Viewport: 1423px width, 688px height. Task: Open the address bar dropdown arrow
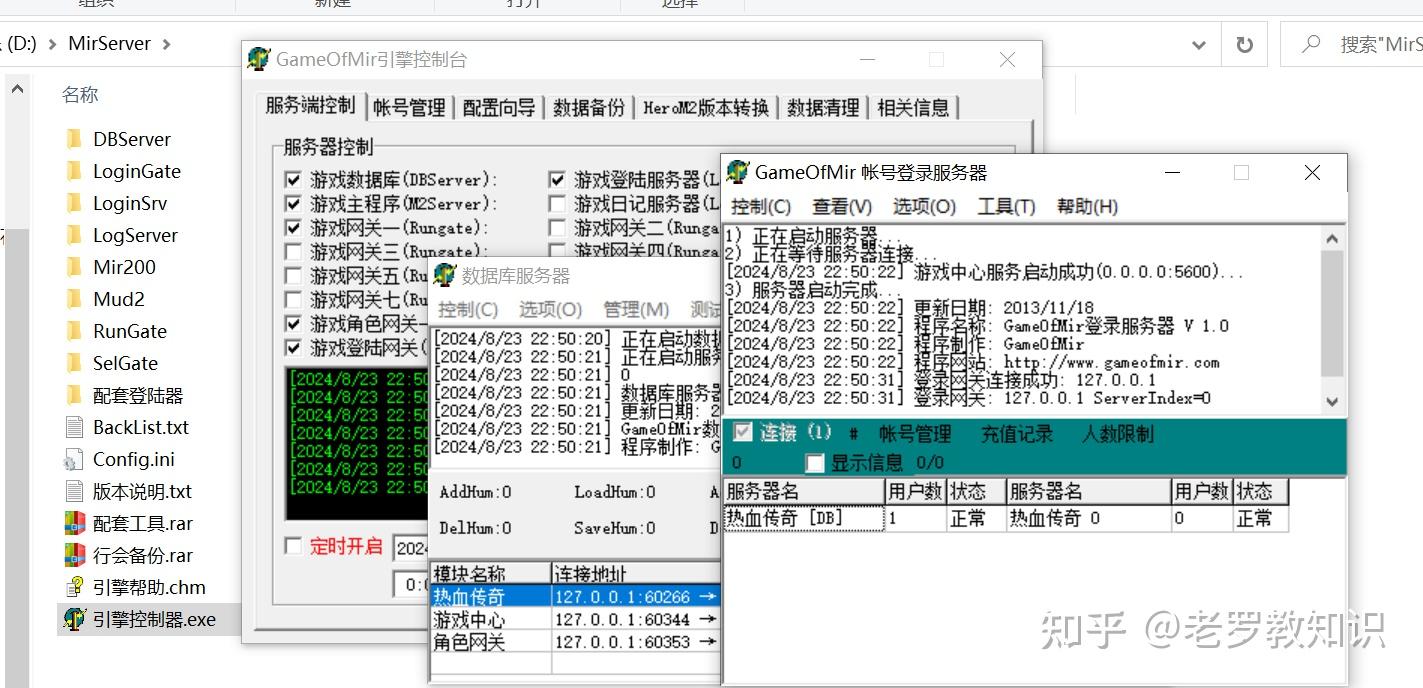(1197, 44)
